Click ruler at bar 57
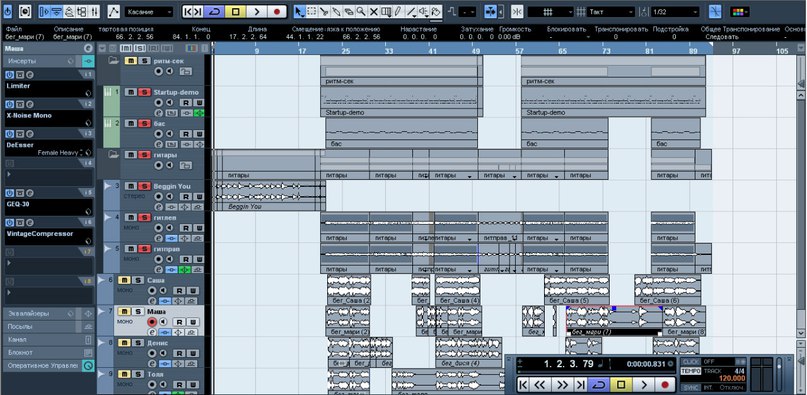Viewport: 807px width, 395px height. [520, 50]
